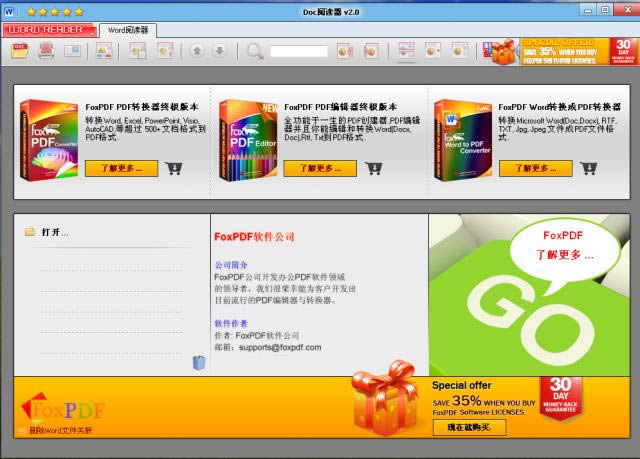Image resolution: width=640 pixels, height=459 pixels.
Task: Click the second icon right of search box
Action: pyautogui.click(x=371, y=51)
